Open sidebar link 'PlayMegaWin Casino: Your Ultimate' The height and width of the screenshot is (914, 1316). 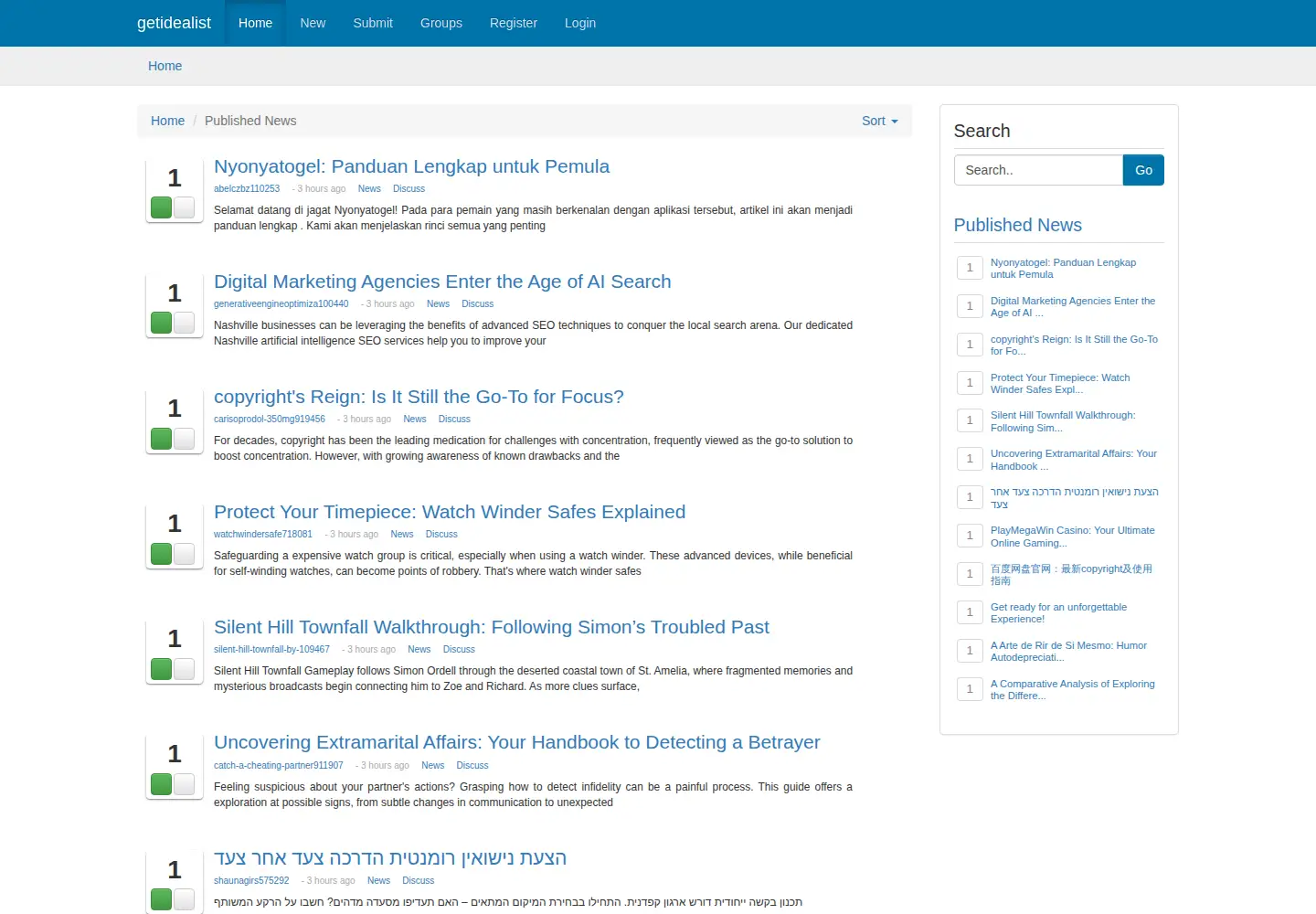click(x=1073, y=537)
